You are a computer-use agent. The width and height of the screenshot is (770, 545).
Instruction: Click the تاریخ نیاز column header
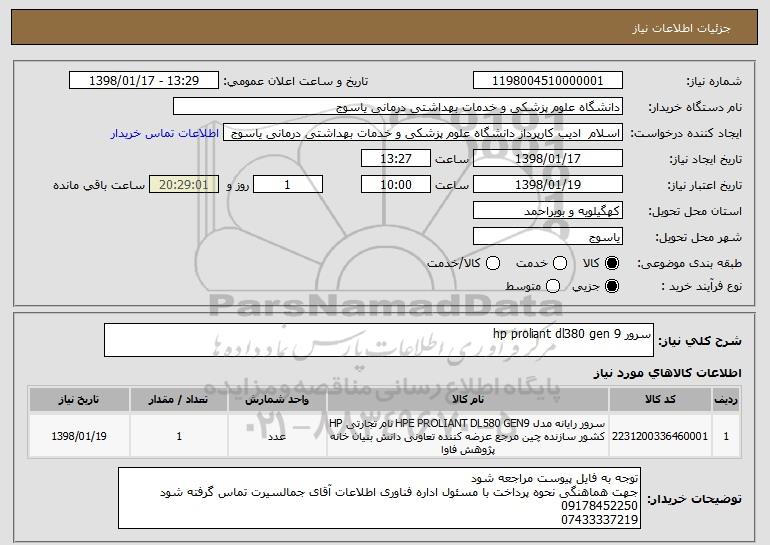click(79, 400)
